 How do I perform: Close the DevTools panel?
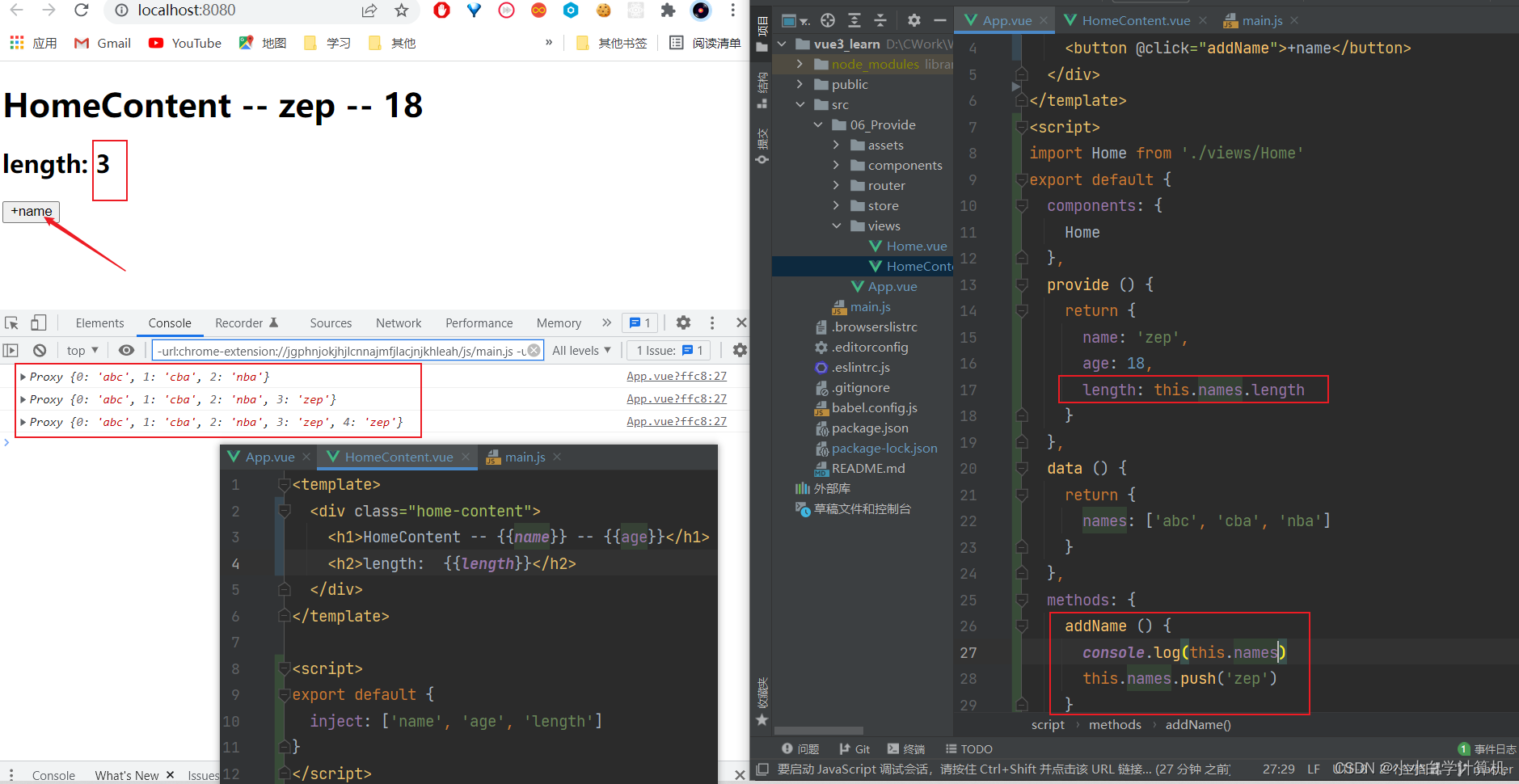point(741,322)
